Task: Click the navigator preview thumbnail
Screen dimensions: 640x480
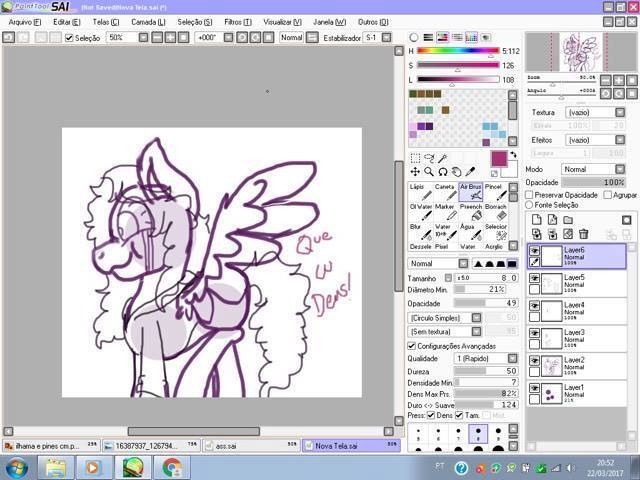Action: pos(581,52)
